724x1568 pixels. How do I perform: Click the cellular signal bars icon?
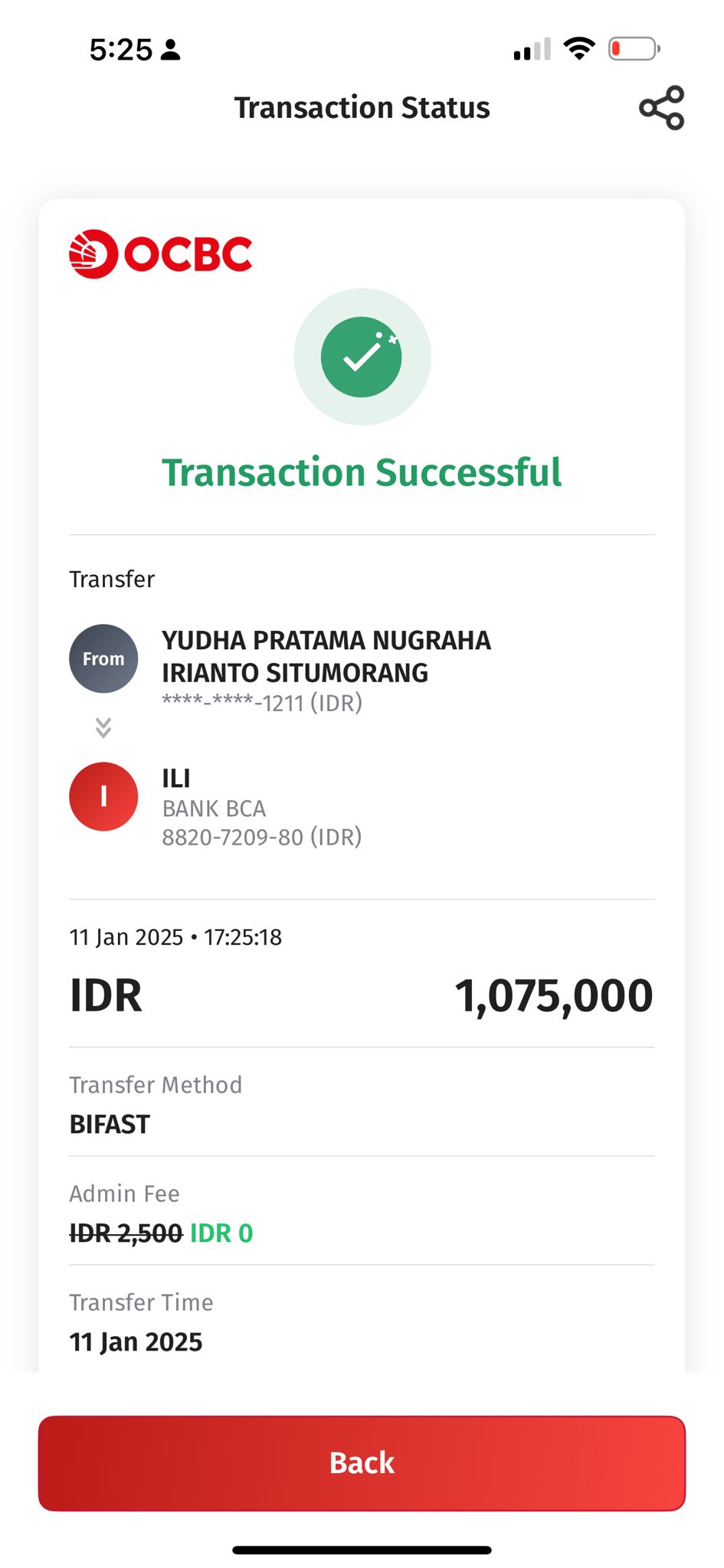tap(532, 50)
